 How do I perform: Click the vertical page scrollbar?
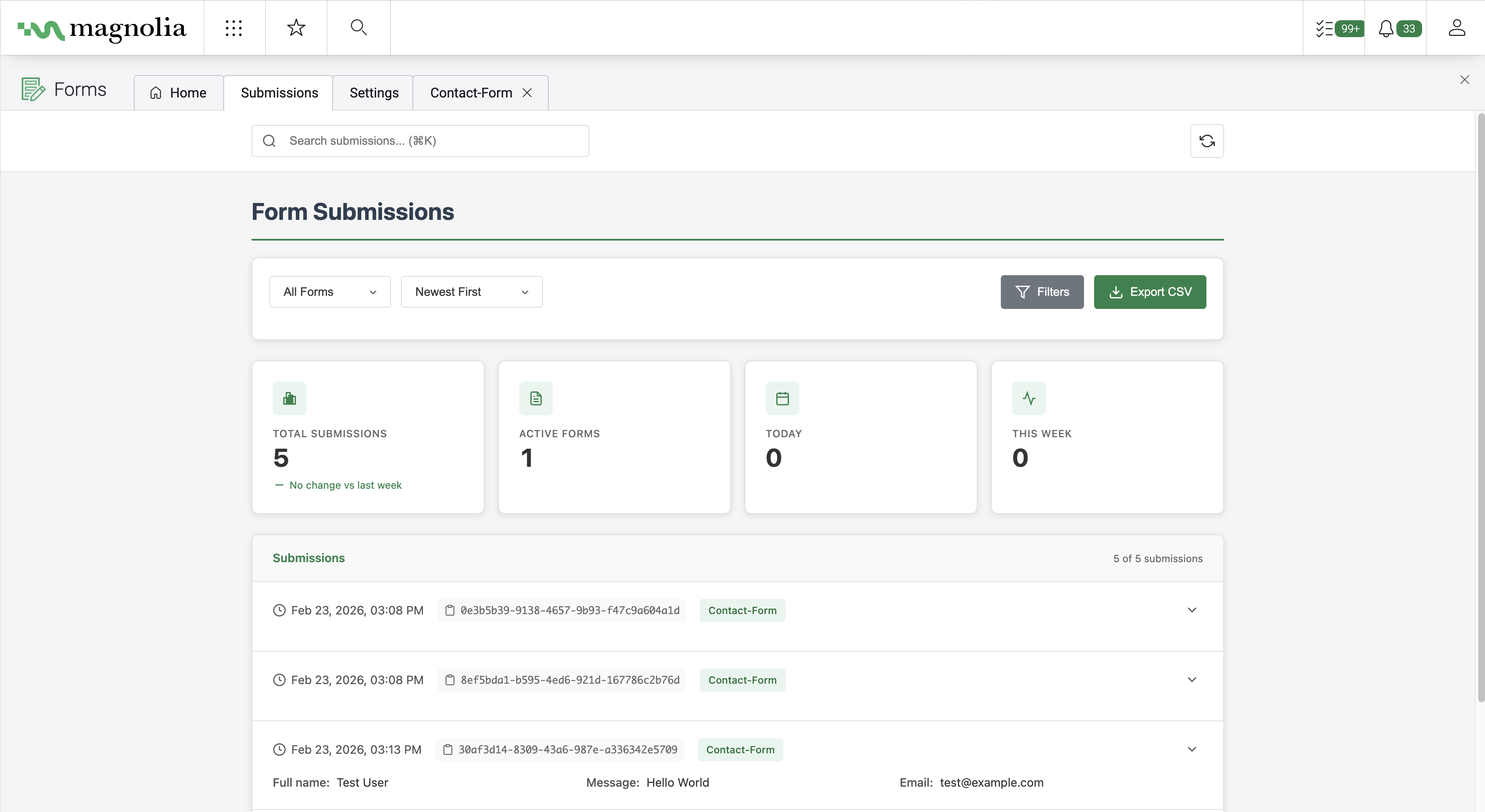(1480, 403)
